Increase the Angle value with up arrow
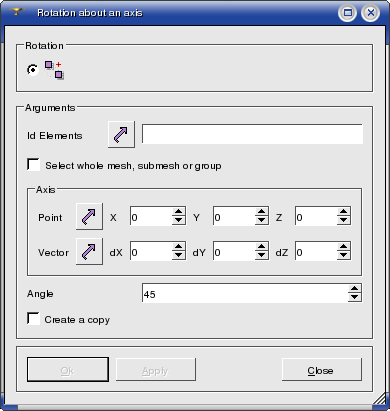The height and width of the screenshot is (411, 390). pos(354,289)
